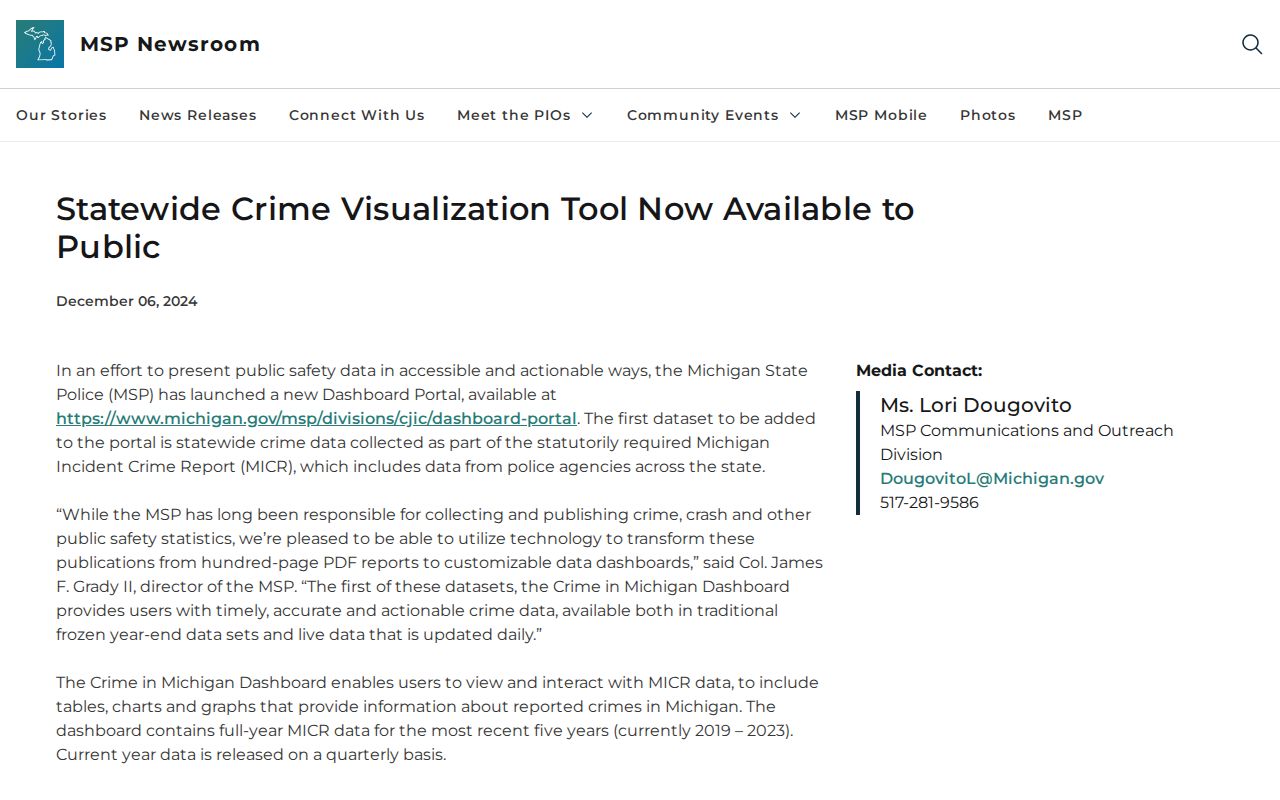Click the article headline text
The height and width of the screenshot is (800, 1280).
[x=485, y=227]
